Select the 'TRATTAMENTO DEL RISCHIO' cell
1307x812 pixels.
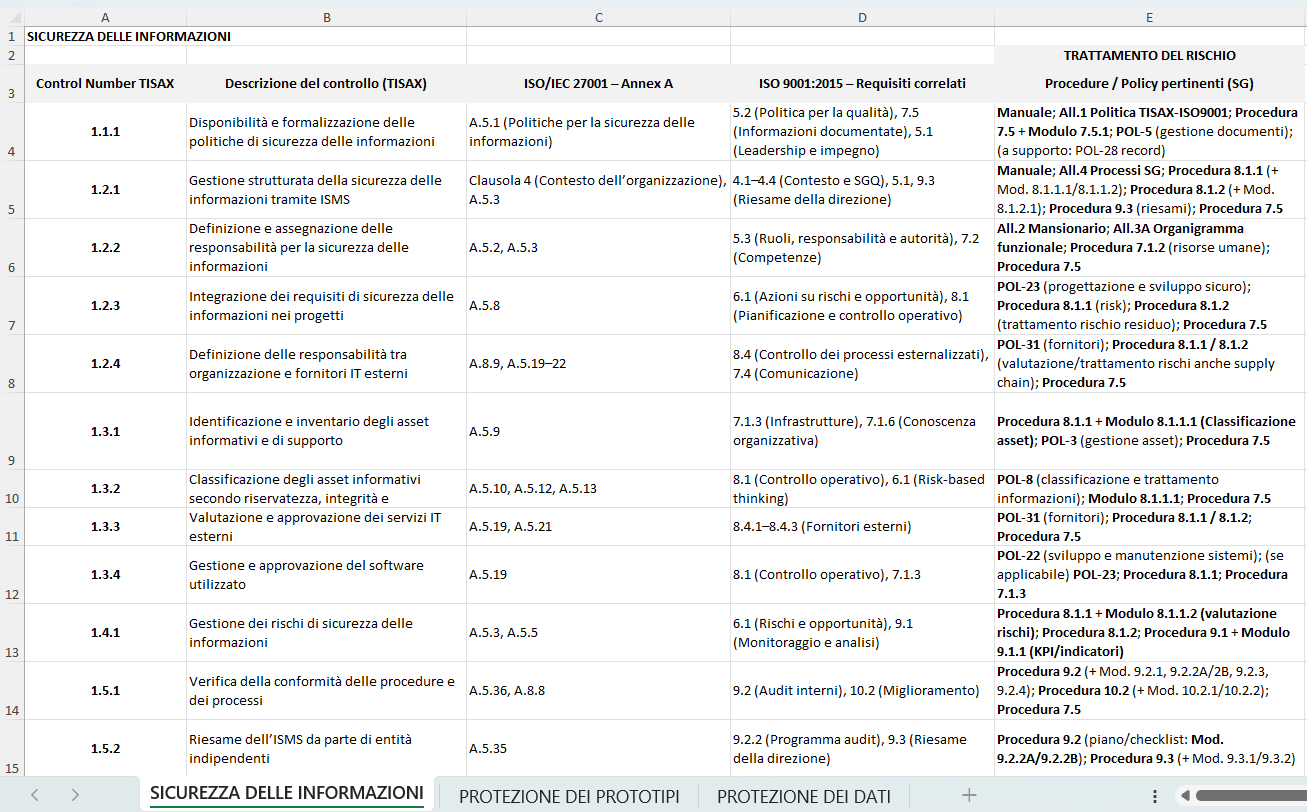(1149, 56)
